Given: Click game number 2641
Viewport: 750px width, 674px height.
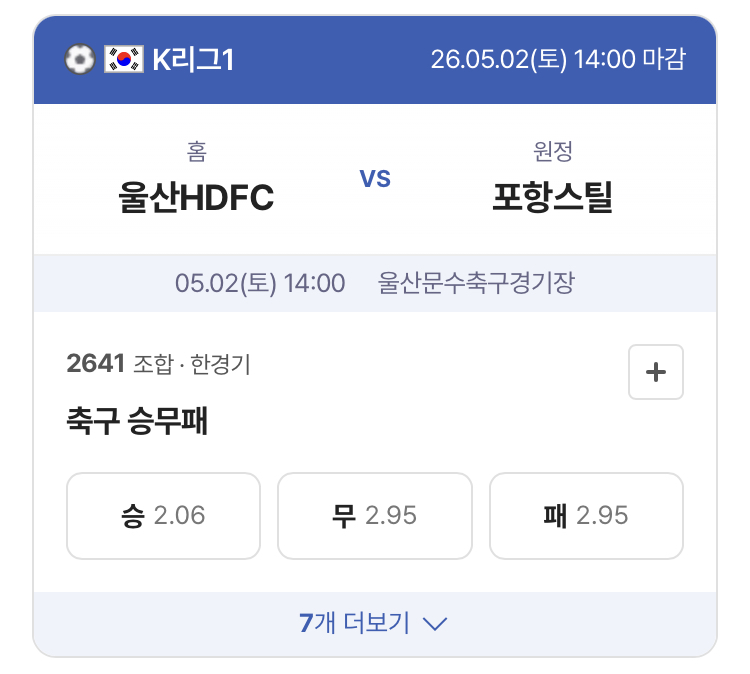Looking at the screenshot, I should click(96, 363).
